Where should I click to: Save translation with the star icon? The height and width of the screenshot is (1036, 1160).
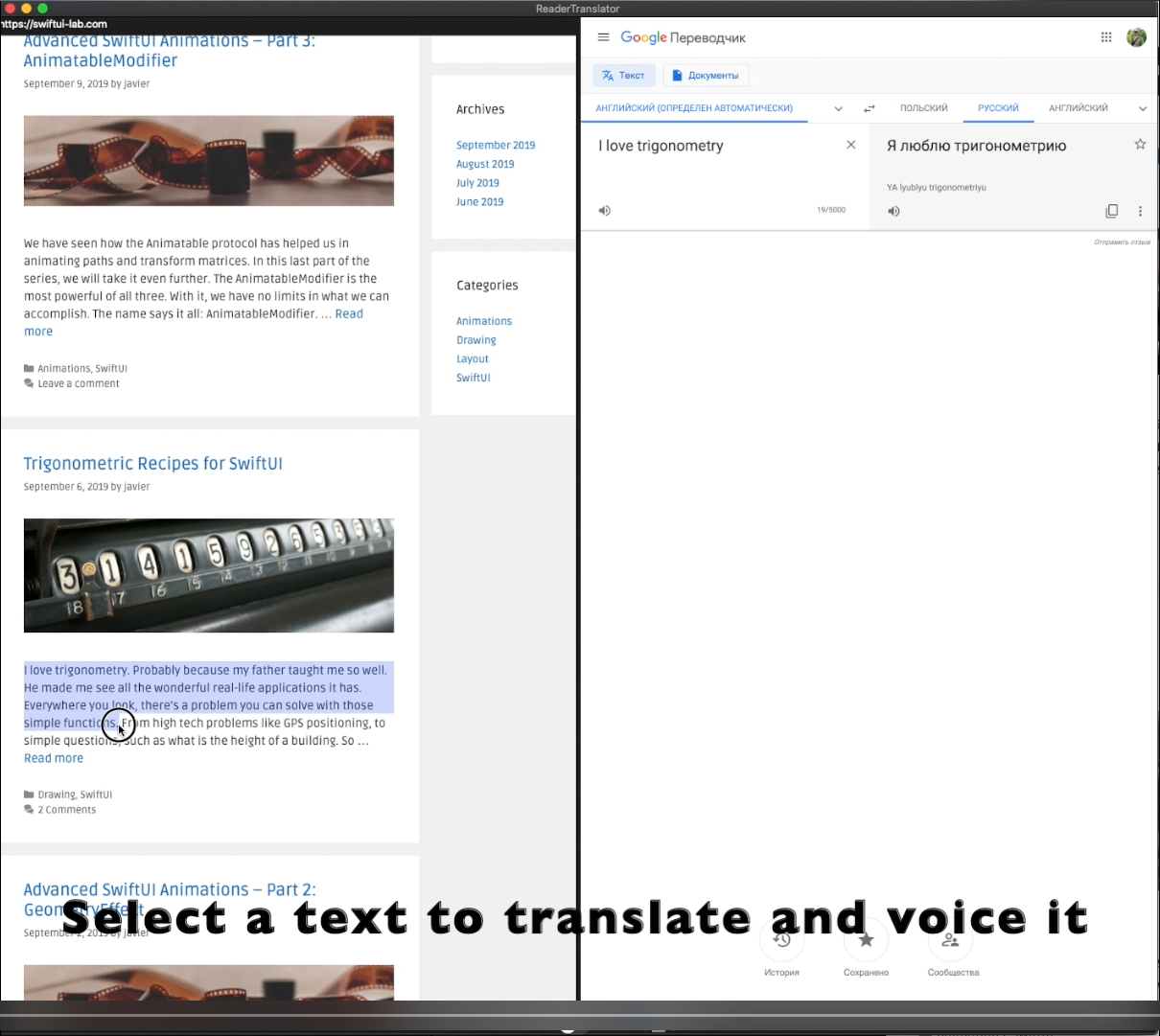[x=1140, y=145]
